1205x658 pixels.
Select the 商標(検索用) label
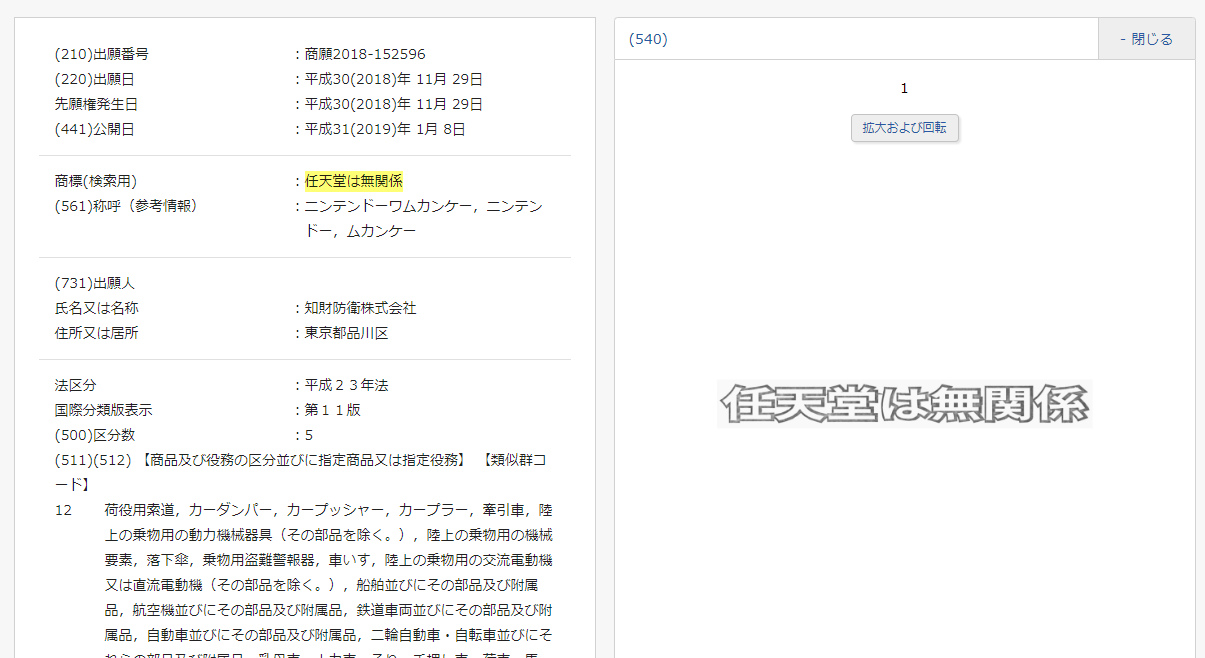[x=96, y=181]
